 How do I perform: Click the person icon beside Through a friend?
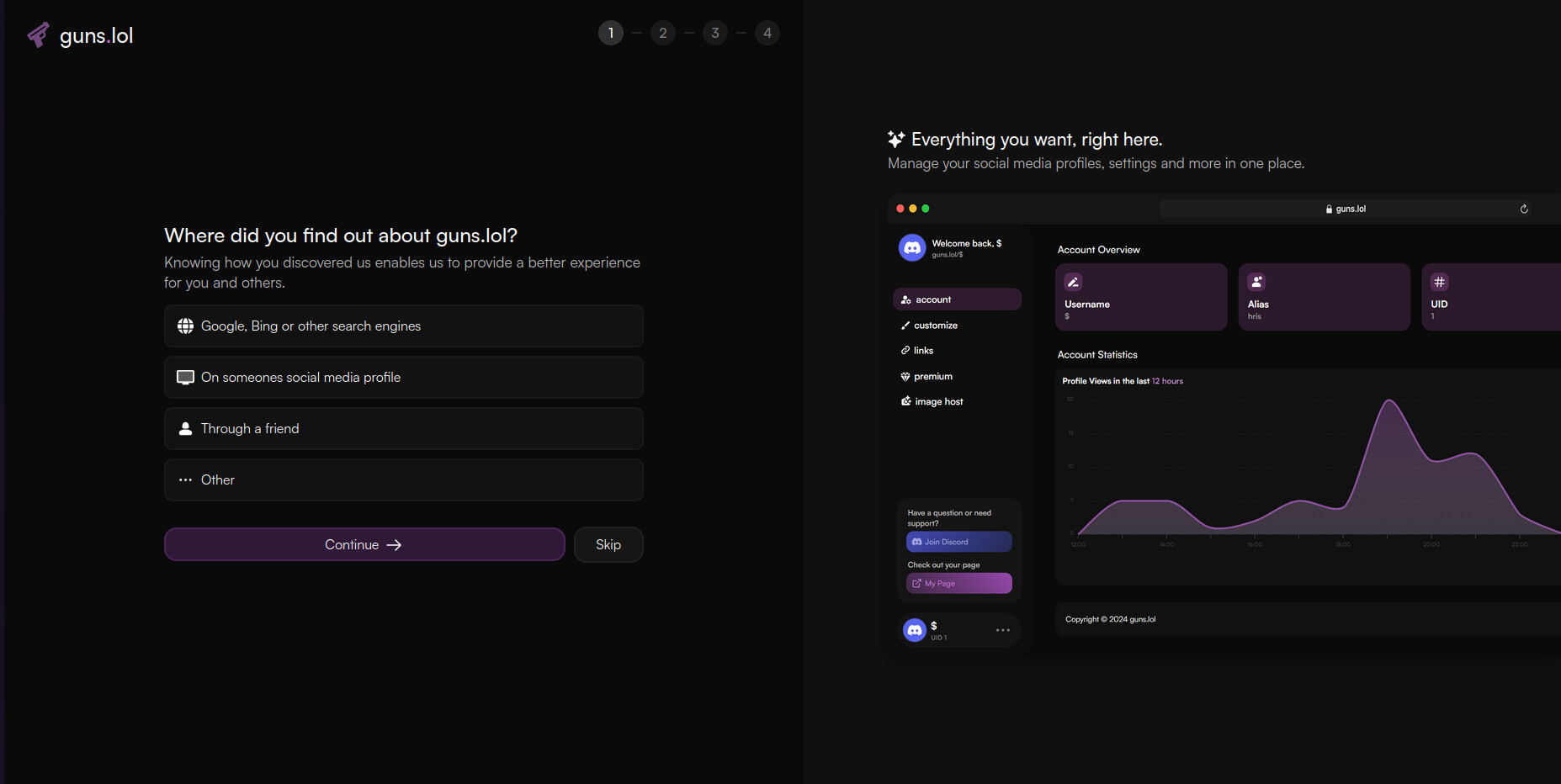click(x=185, y=429)
